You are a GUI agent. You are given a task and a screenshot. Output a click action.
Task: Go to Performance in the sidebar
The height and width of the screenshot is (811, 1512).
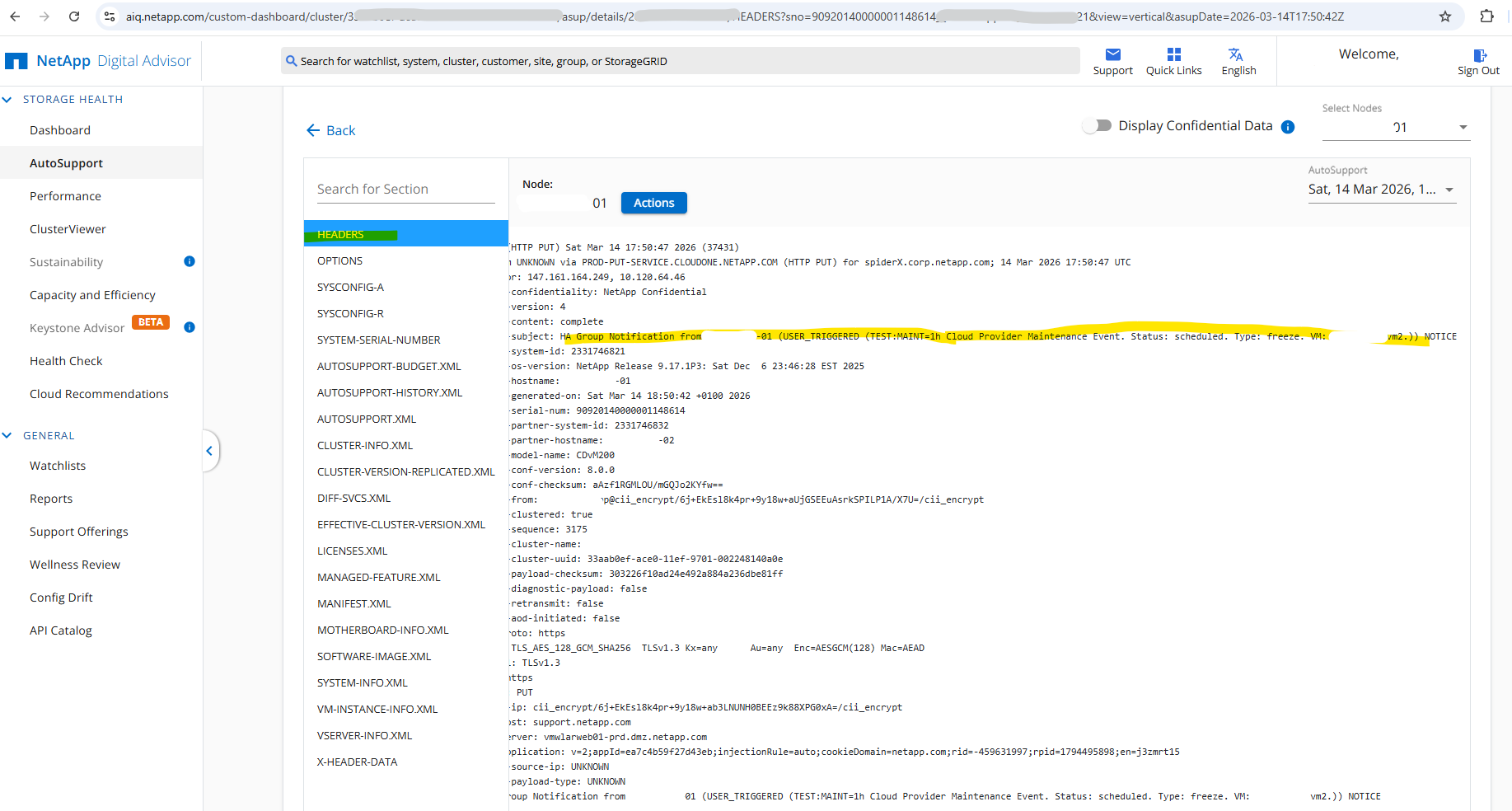(65, 196)
